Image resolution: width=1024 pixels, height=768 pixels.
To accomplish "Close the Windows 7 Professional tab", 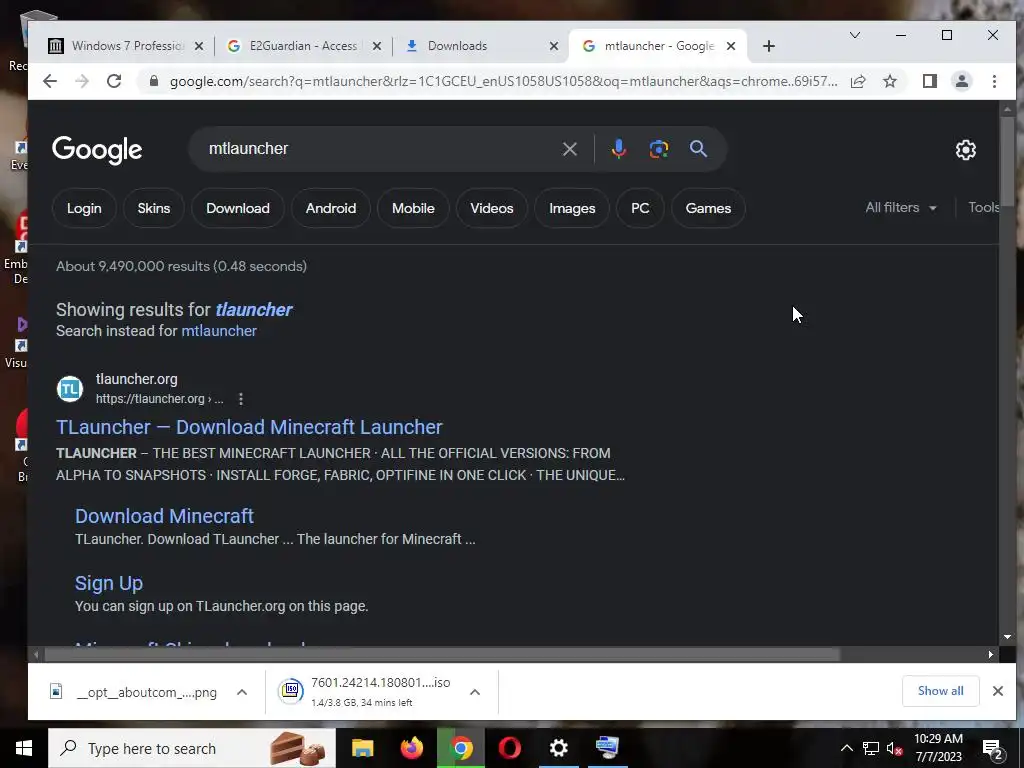I will tap(199, 46).
